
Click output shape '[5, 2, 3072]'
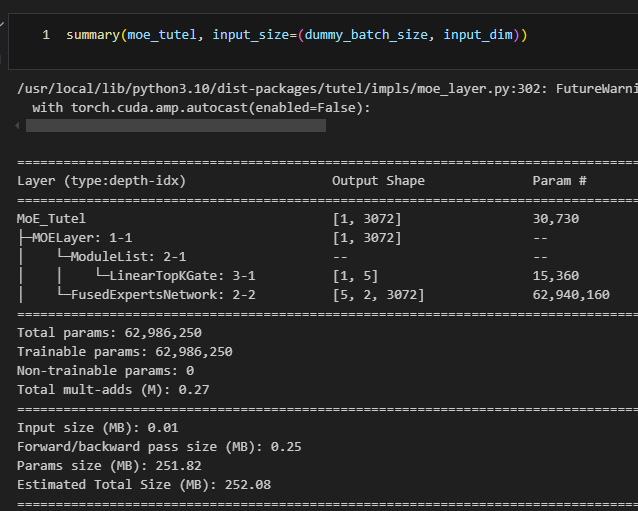(378, 295)
